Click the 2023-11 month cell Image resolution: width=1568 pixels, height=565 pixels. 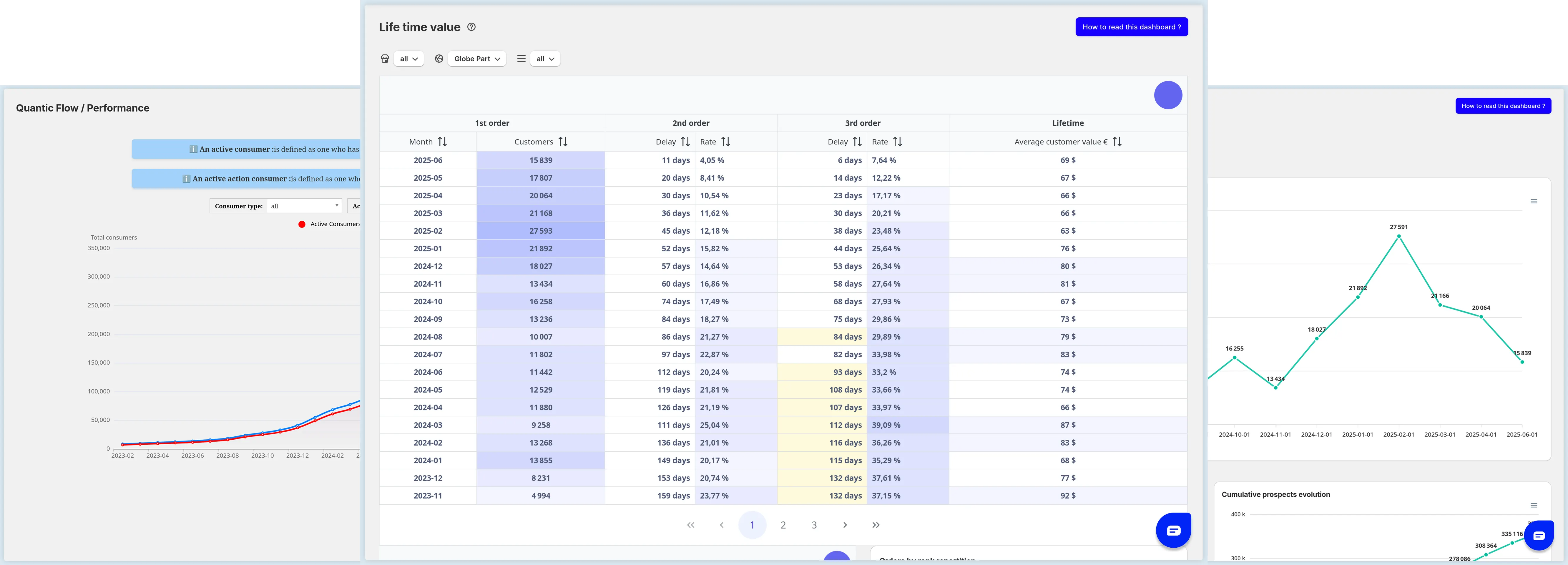click(x=428, y=496)
